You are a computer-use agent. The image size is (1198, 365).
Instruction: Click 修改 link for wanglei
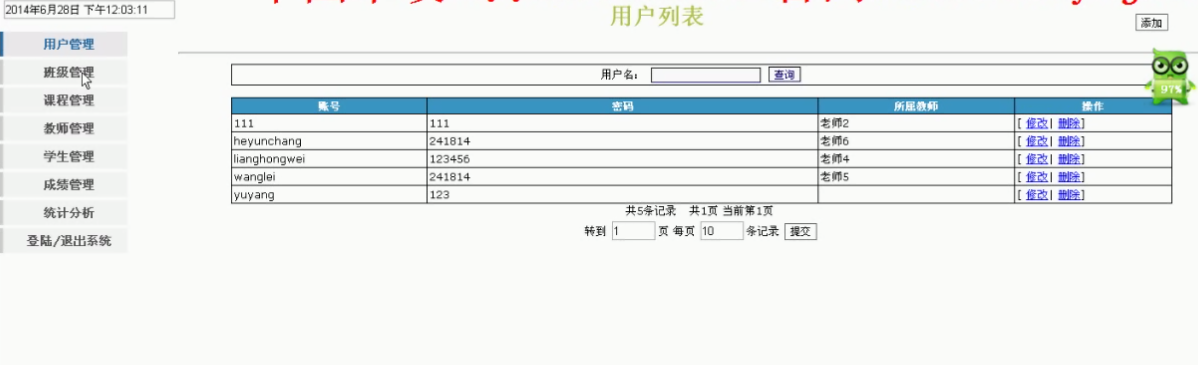click(1036, 176)
